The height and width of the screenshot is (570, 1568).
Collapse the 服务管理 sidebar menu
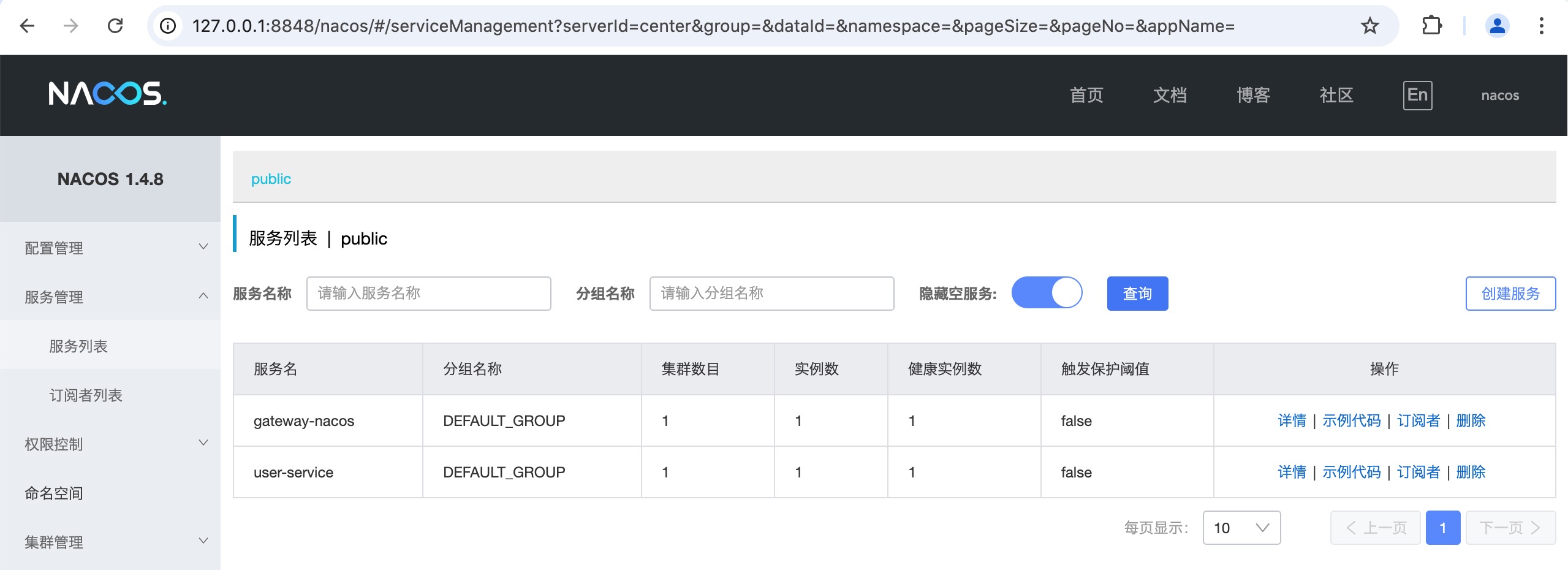click(110, 297)
